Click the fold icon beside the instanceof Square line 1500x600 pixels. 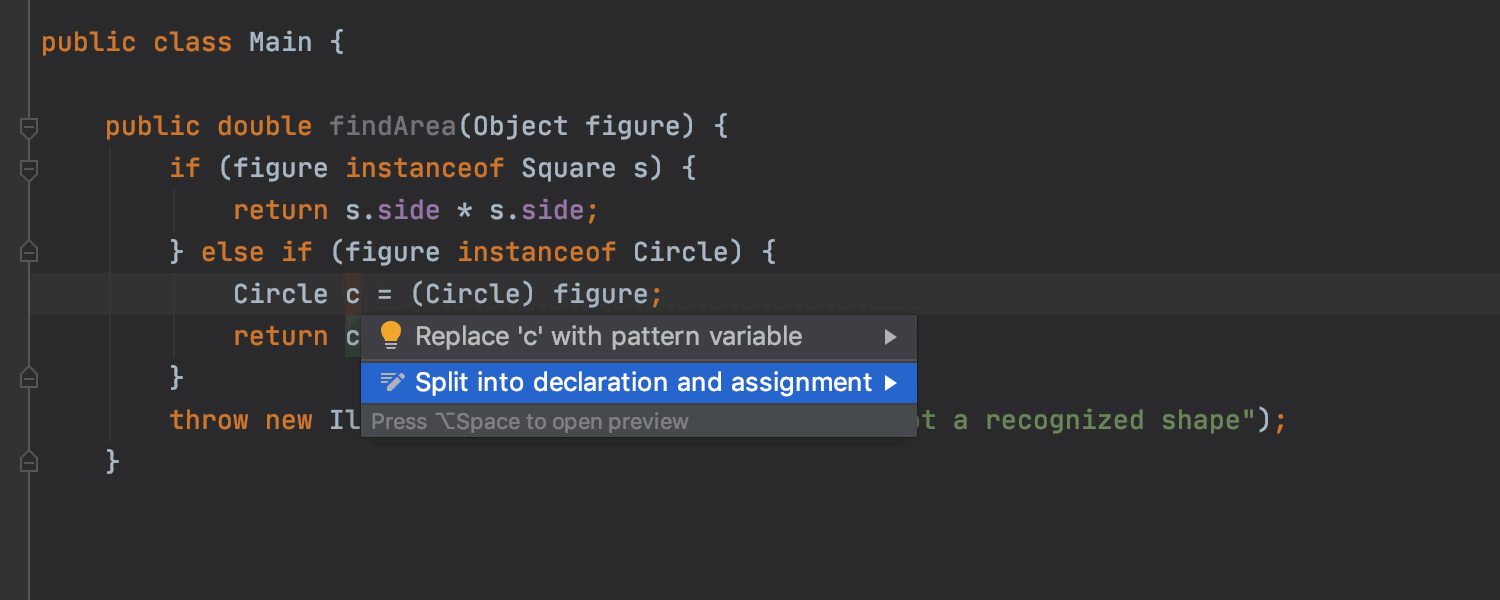[x=28, y=169]
